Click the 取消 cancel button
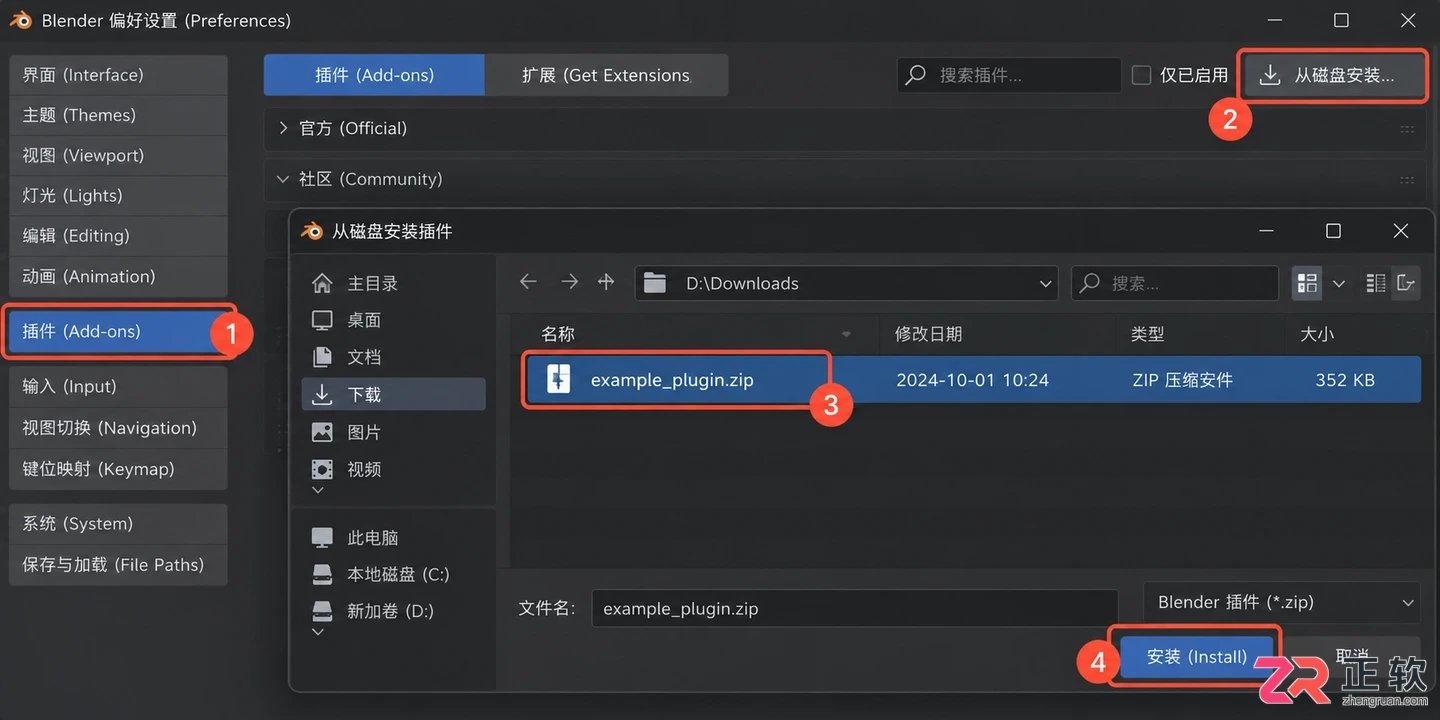Viewport: 1440px width, 720px height. (x=1350, y=657)
